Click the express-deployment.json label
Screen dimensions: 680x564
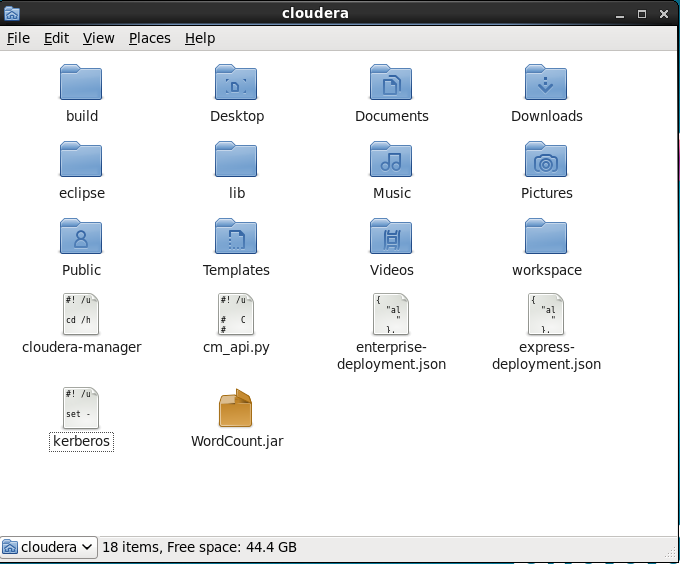[546, 355]
